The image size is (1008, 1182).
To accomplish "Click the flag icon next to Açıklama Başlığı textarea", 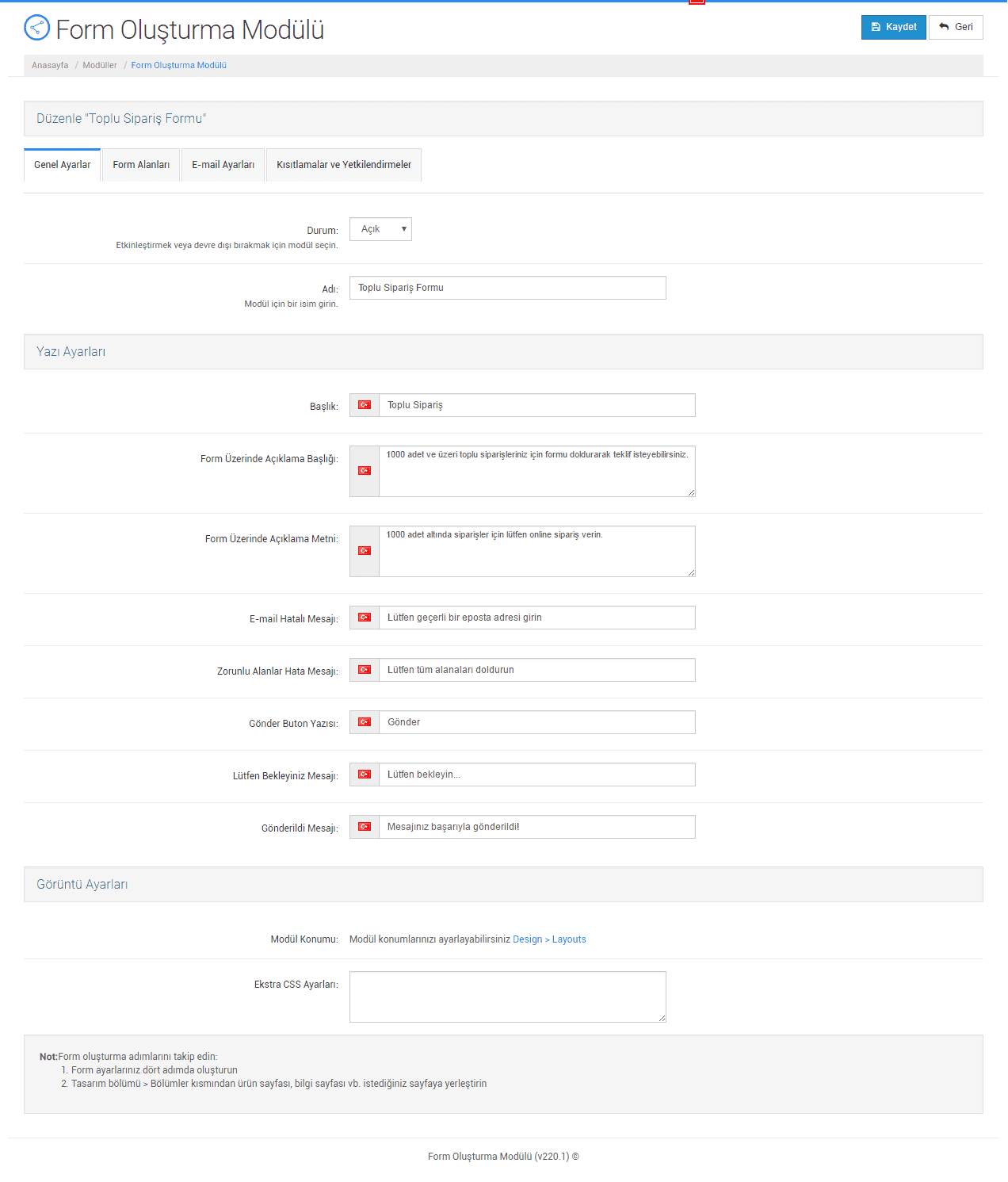I will click(365, 471).
